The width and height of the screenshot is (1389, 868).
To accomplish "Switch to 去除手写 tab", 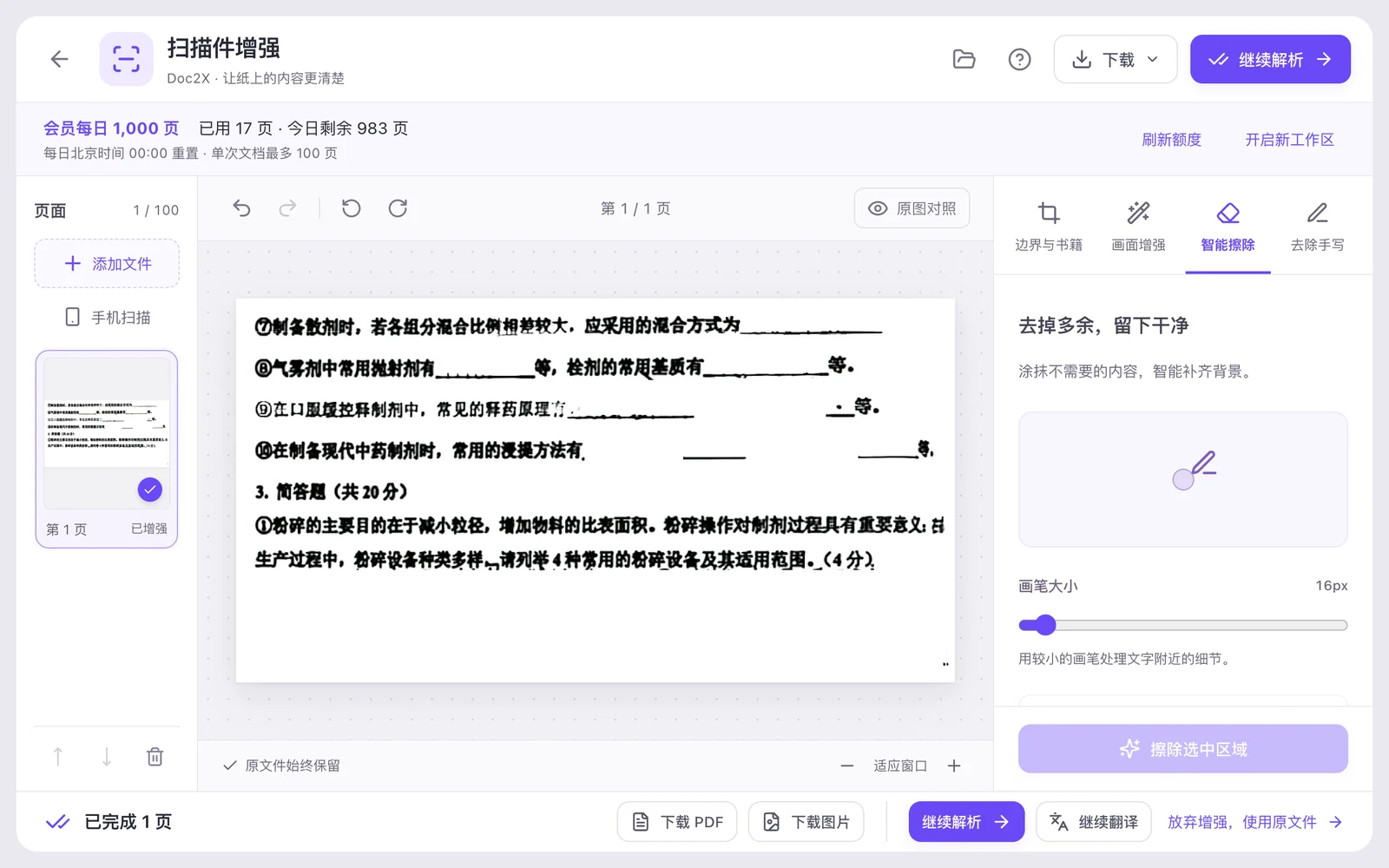I will [x=1317, y=228].
